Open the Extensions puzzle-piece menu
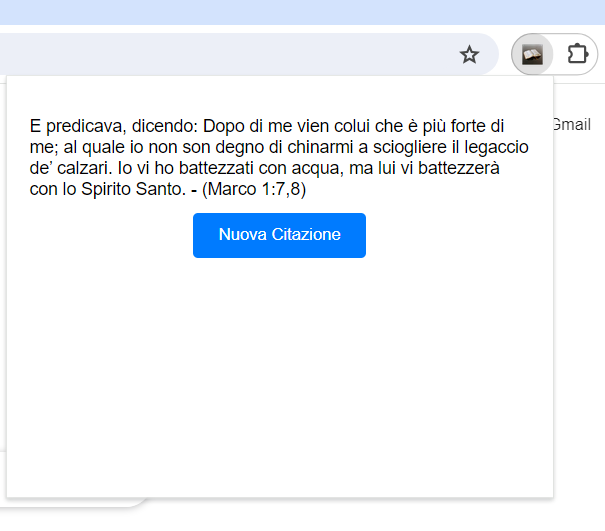The width and height of the screenshot is (605, 531). [578, 54]
